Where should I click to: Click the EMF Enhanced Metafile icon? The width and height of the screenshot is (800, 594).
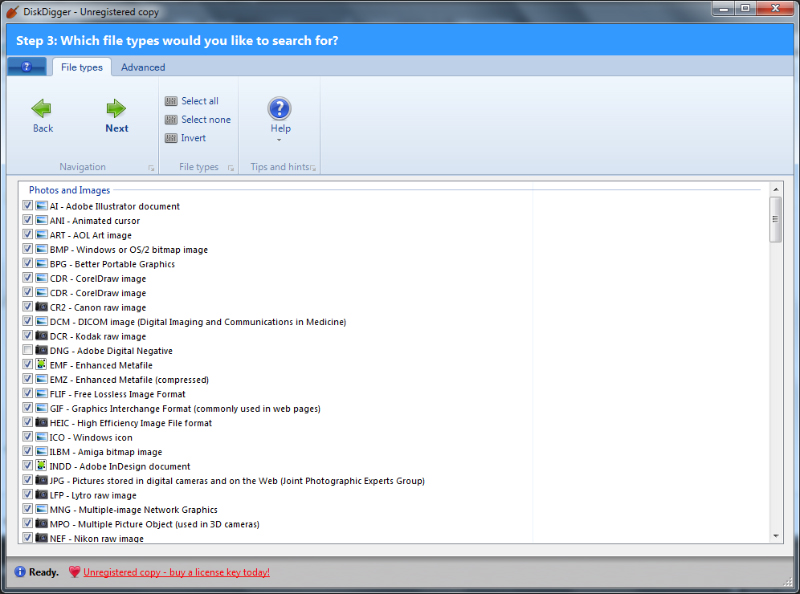pos(41,364)
